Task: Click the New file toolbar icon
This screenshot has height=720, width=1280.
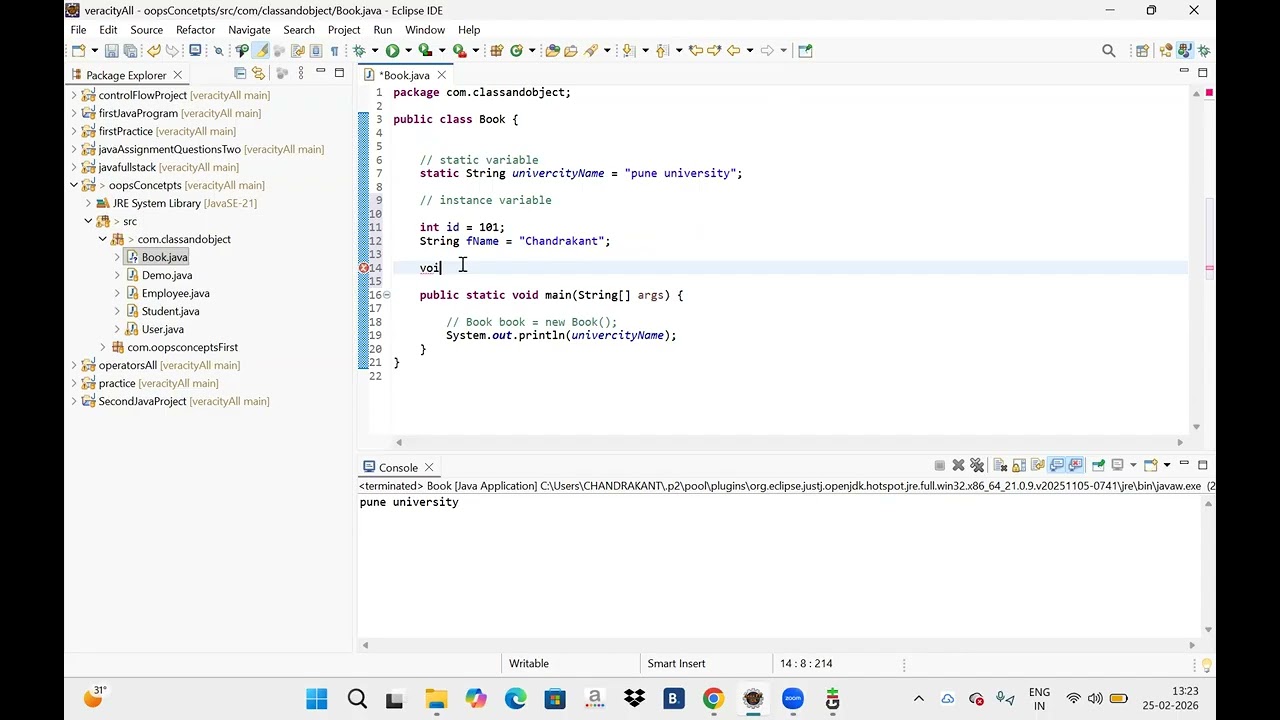Action: [x=77, y=50]
